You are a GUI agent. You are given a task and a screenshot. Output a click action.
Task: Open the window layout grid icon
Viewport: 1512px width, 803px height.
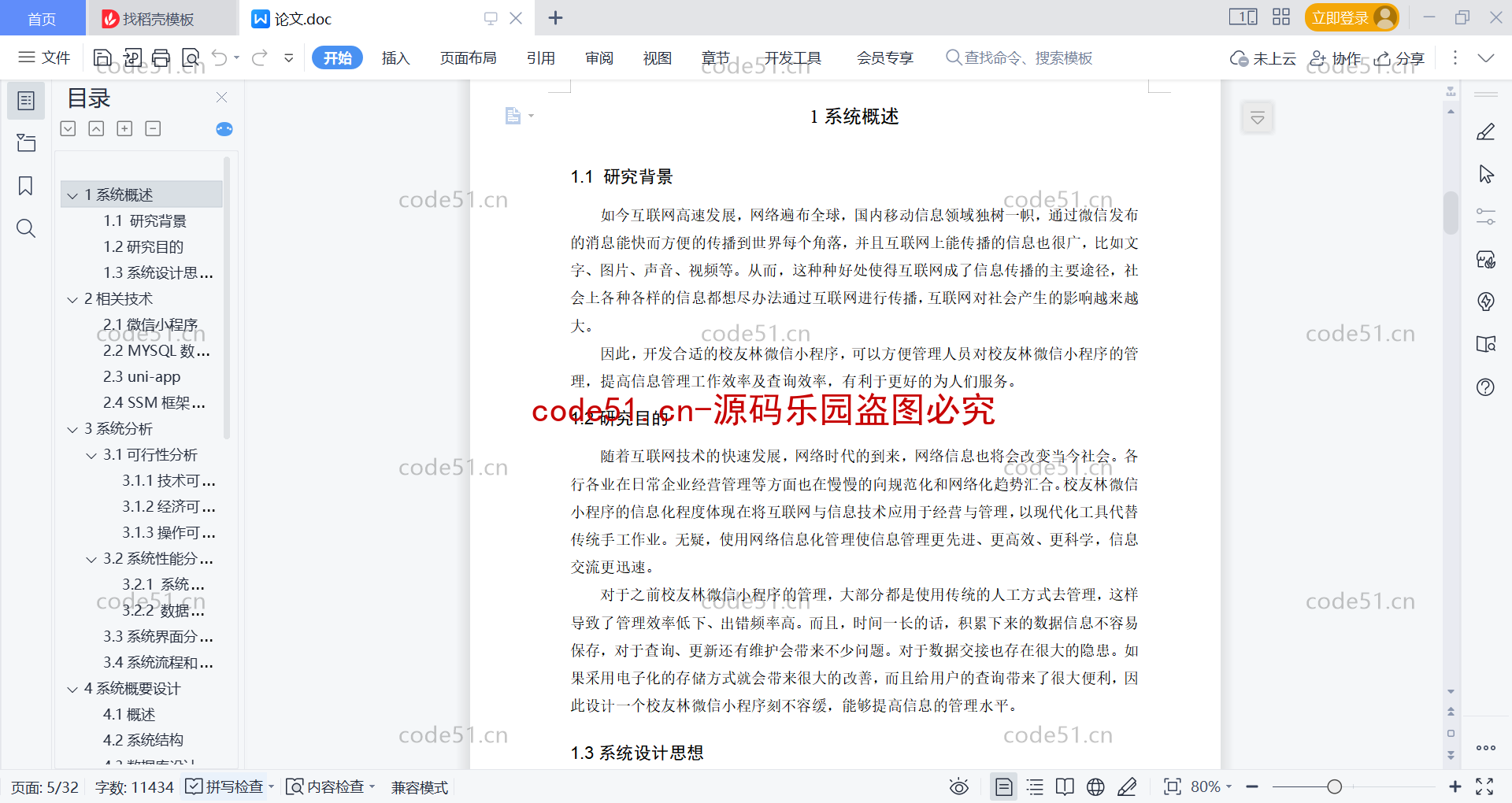click(1281, 17)
